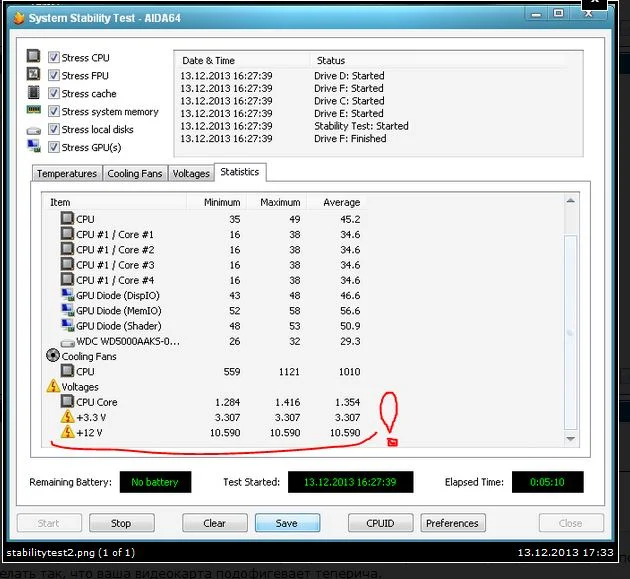Select the 'Drive C: Started' log entry
Screen dimensions: 630x579
coord(349,100)
